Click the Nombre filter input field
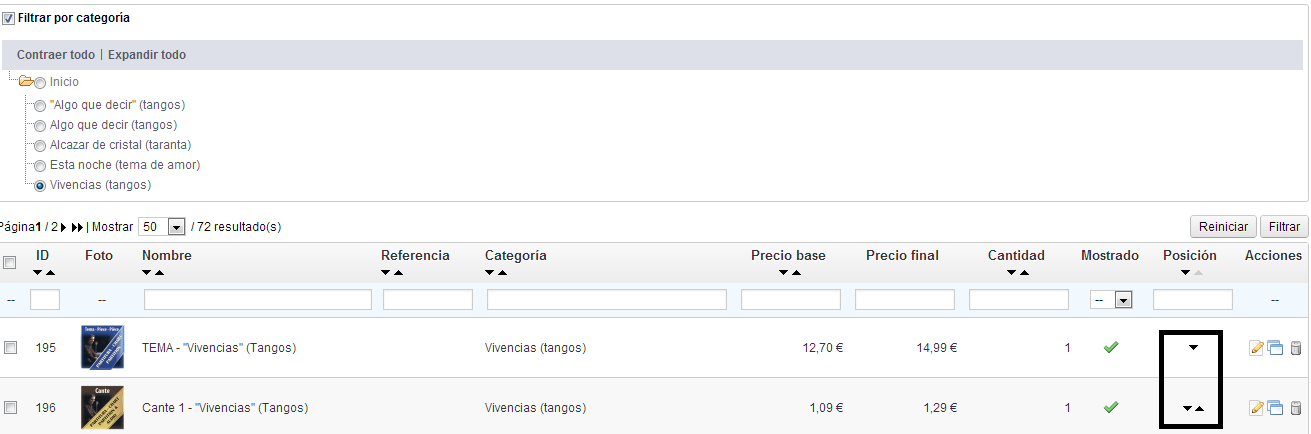Image resolution: width=1311 pixels, height=434 pixels. click(x=258, y=300)
